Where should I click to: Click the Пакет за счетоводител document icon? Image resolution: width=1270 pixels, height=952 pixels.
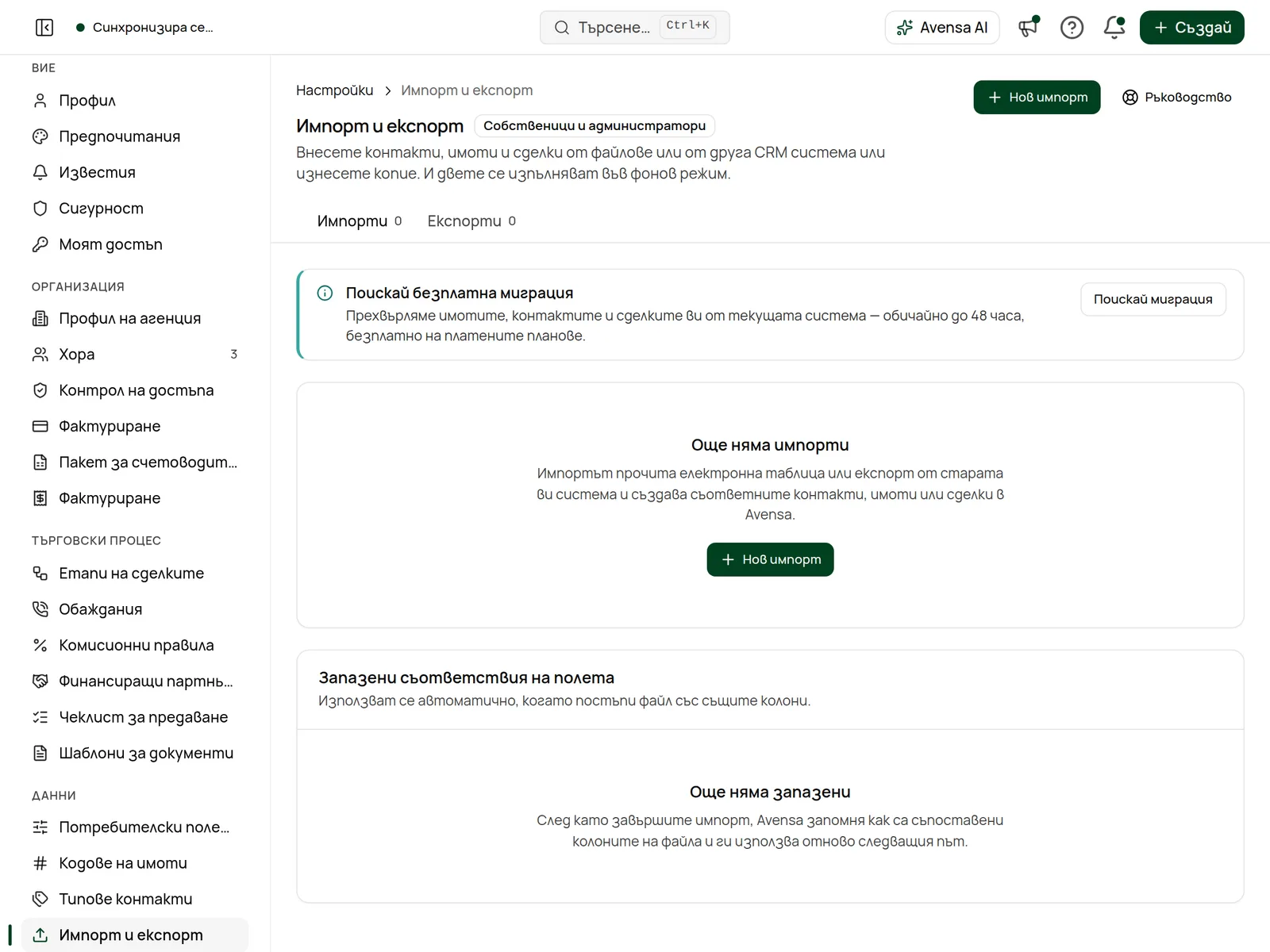pos(40,463)
